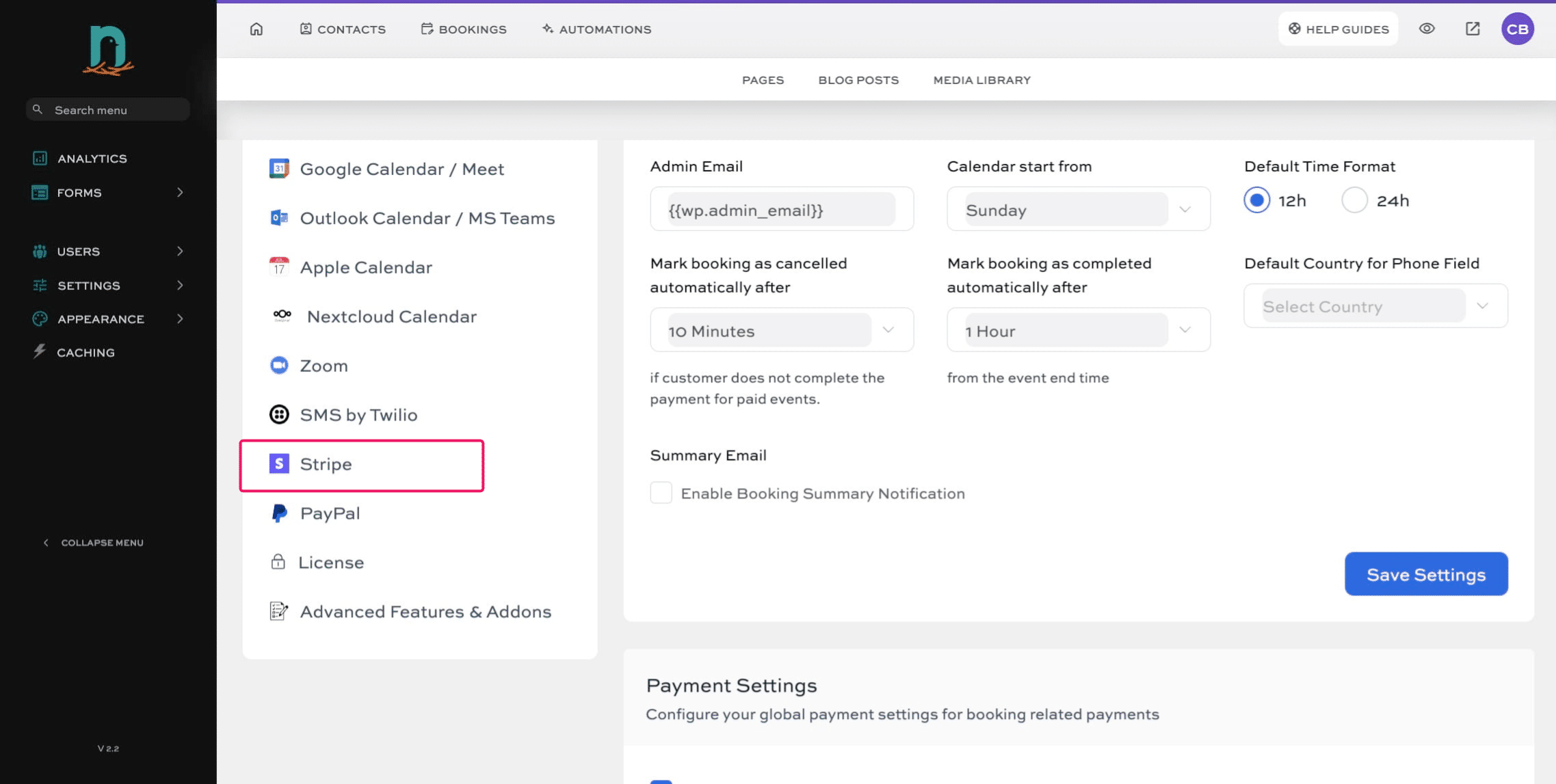Click the CB user avatar
The width and height of the screenshot is (1556, 784).
click(x=1517, y=29)
